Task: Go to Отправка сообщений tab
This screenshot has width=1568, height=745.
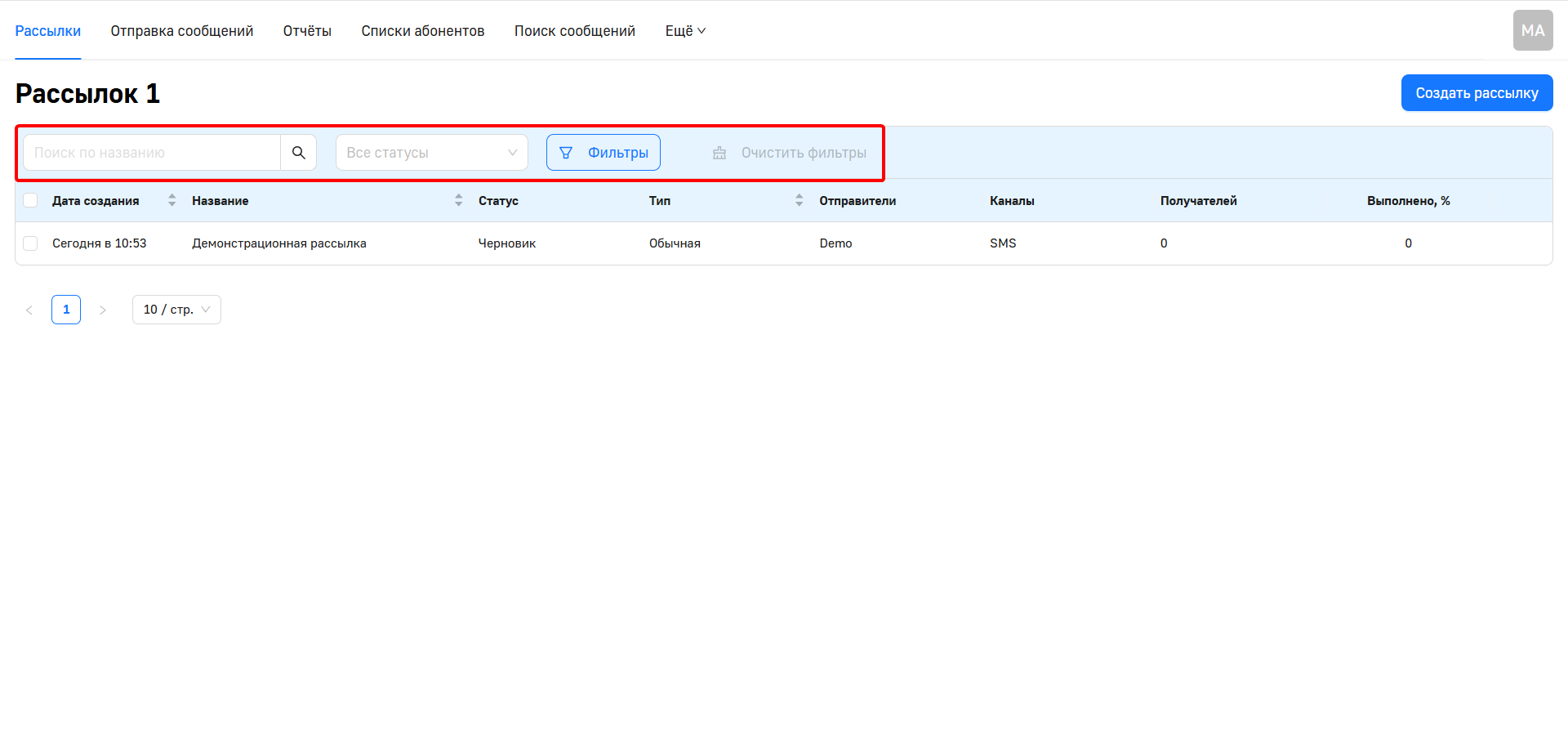Action: 182,31
